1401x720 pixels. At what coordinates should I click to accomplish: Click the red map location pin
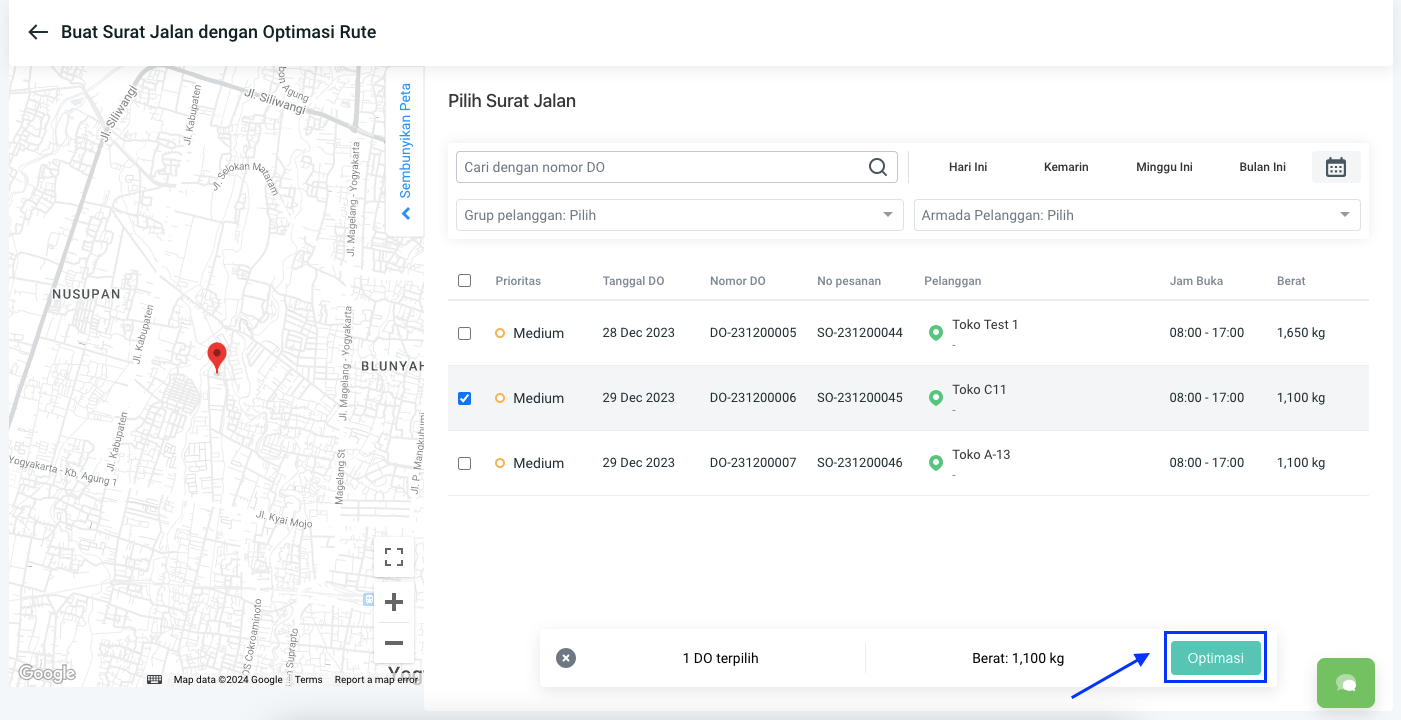pyautogui.click(x=216, y=355)
